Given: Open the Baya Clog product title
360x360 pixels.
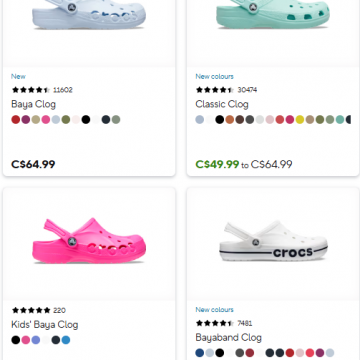Looking at the screenshot, I should click(33, 104).
